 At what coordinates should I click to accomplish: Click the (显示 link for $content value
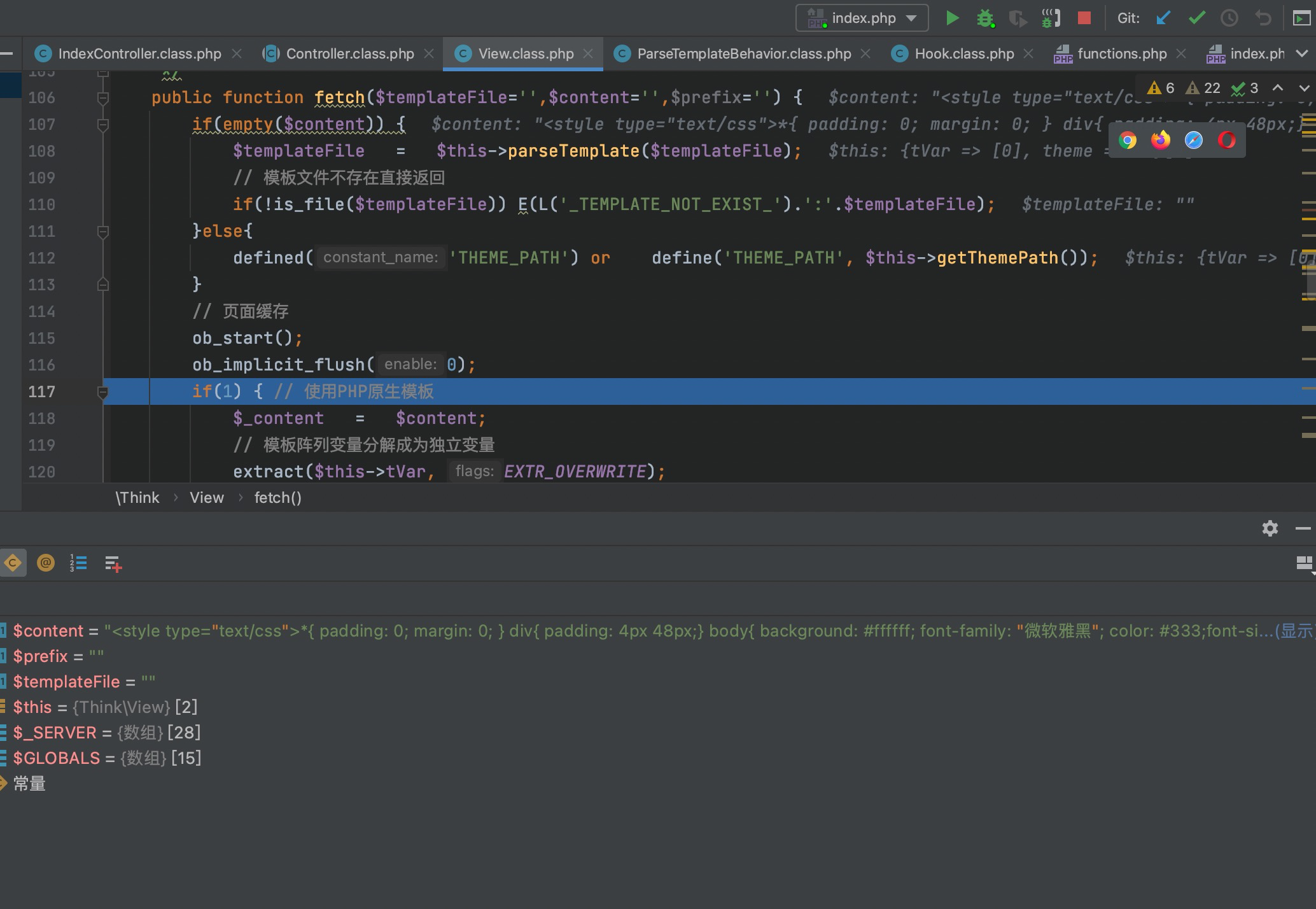(1295, 631)
